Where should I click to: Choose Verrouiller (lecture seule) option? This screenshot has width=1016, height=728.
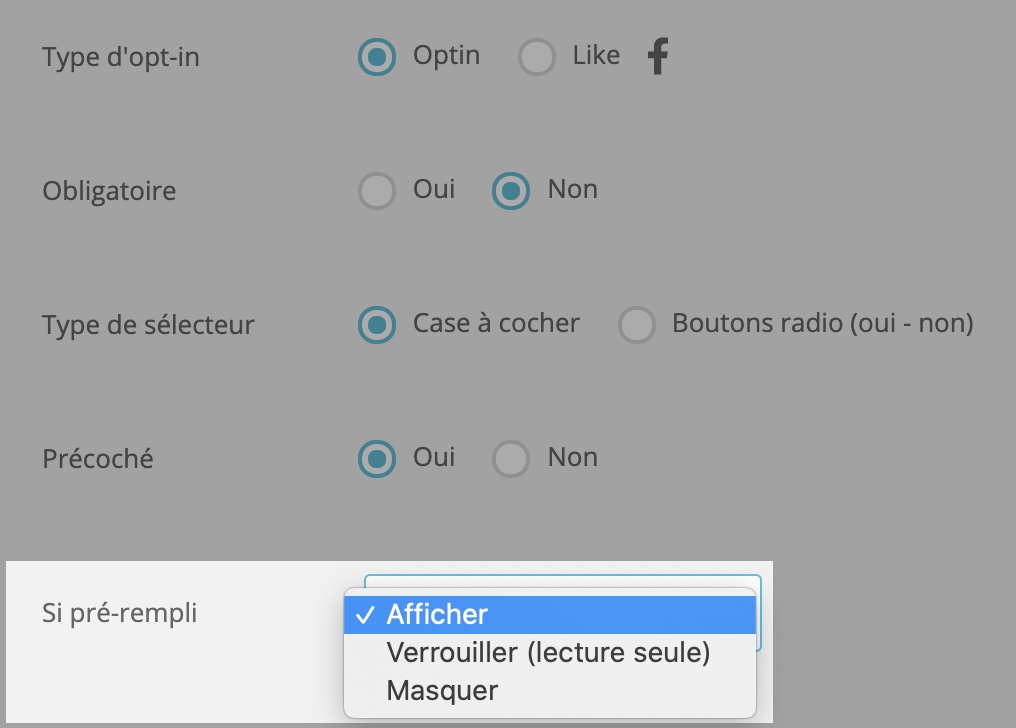coord(550,653)
